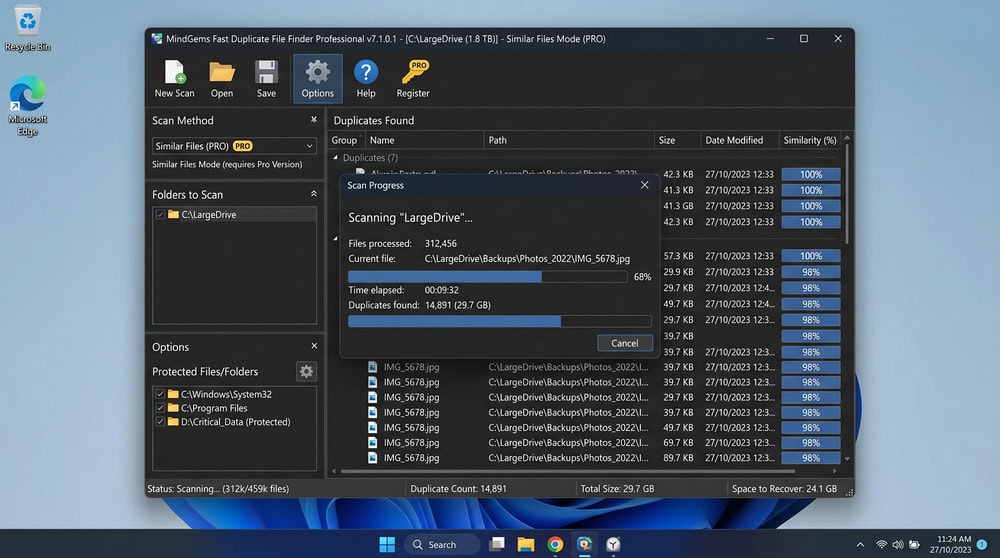Close the Scan Progress dialog
The height and width of the screenshot is (558, 1000).
click(x=644, y=185)
